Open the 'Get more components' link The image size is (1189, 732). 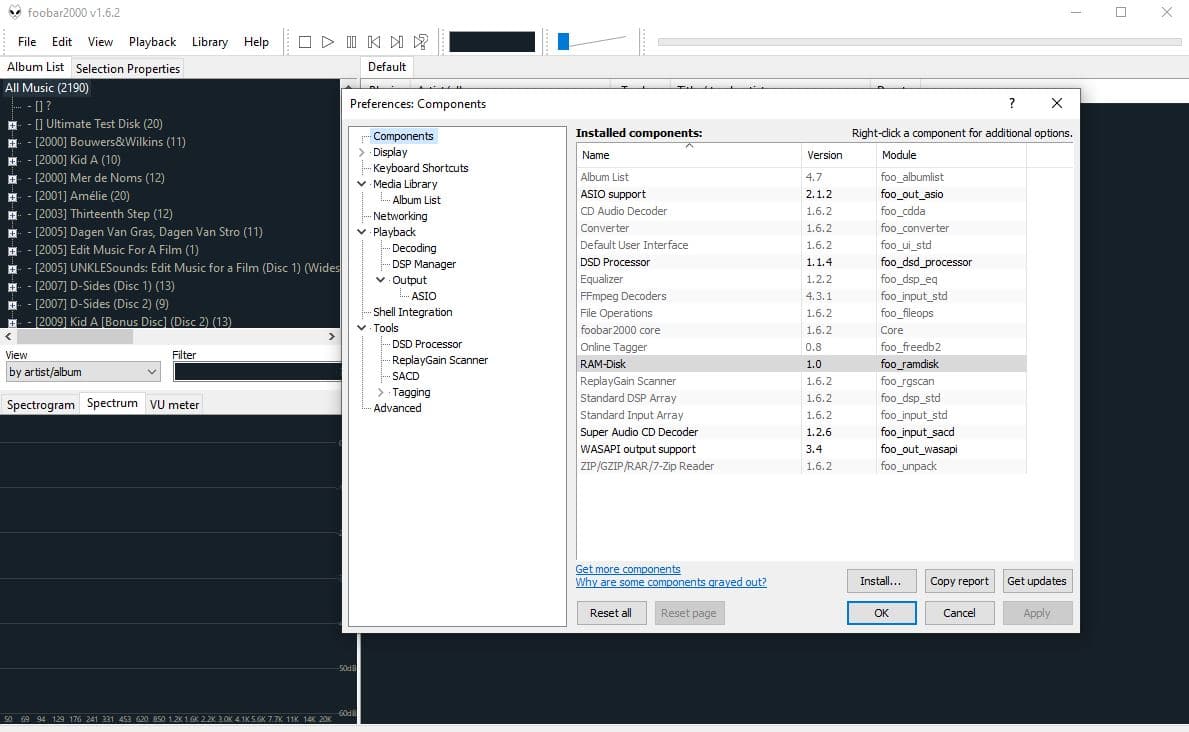pos(628,569)
